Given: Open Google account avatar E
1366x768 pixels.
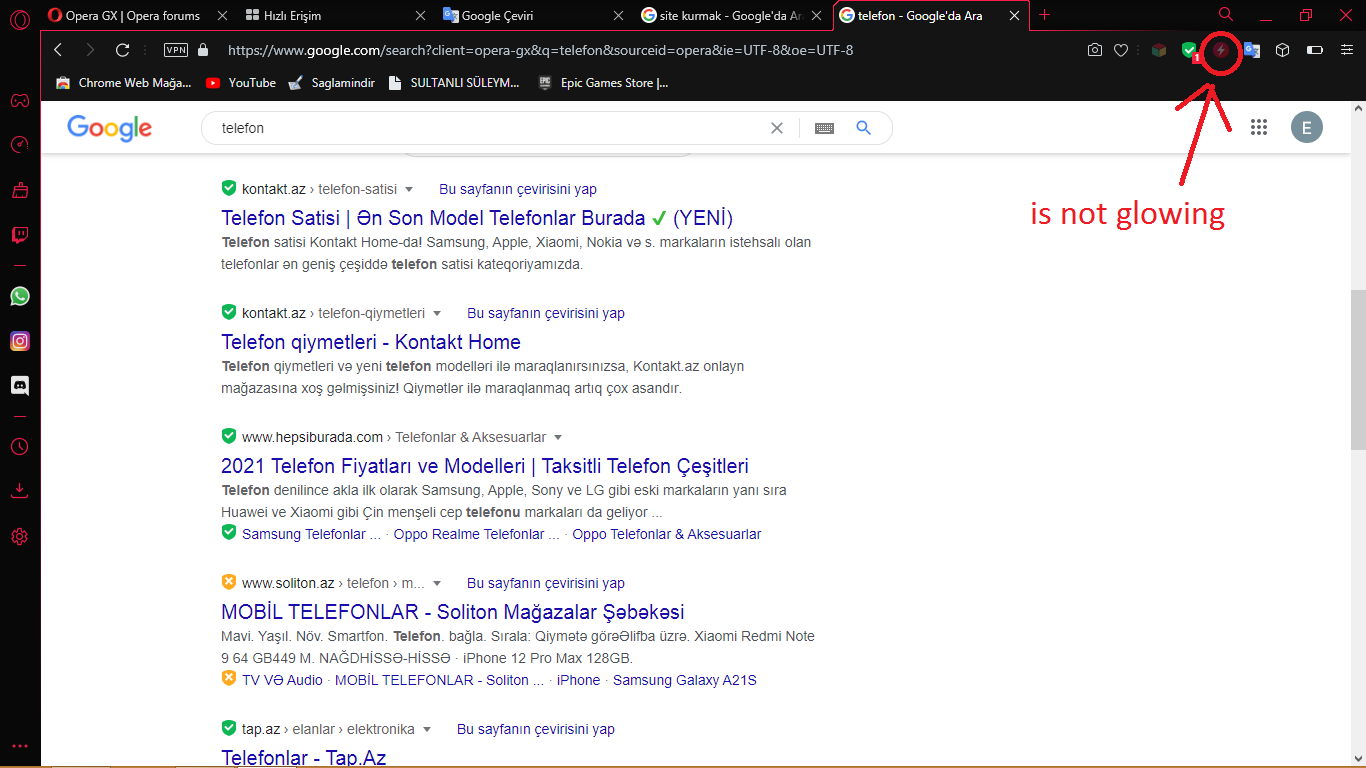Looking at the screenshot, I should [1307, 127].
